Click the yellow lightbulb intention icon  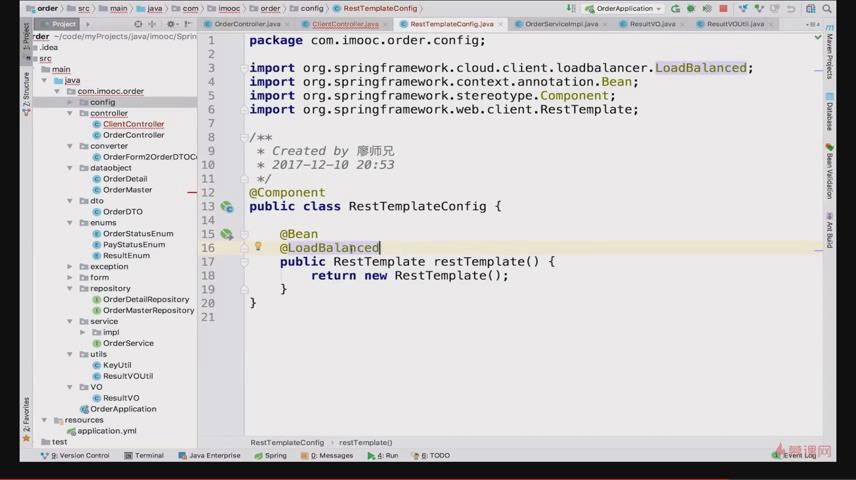[x=258, y=247]
